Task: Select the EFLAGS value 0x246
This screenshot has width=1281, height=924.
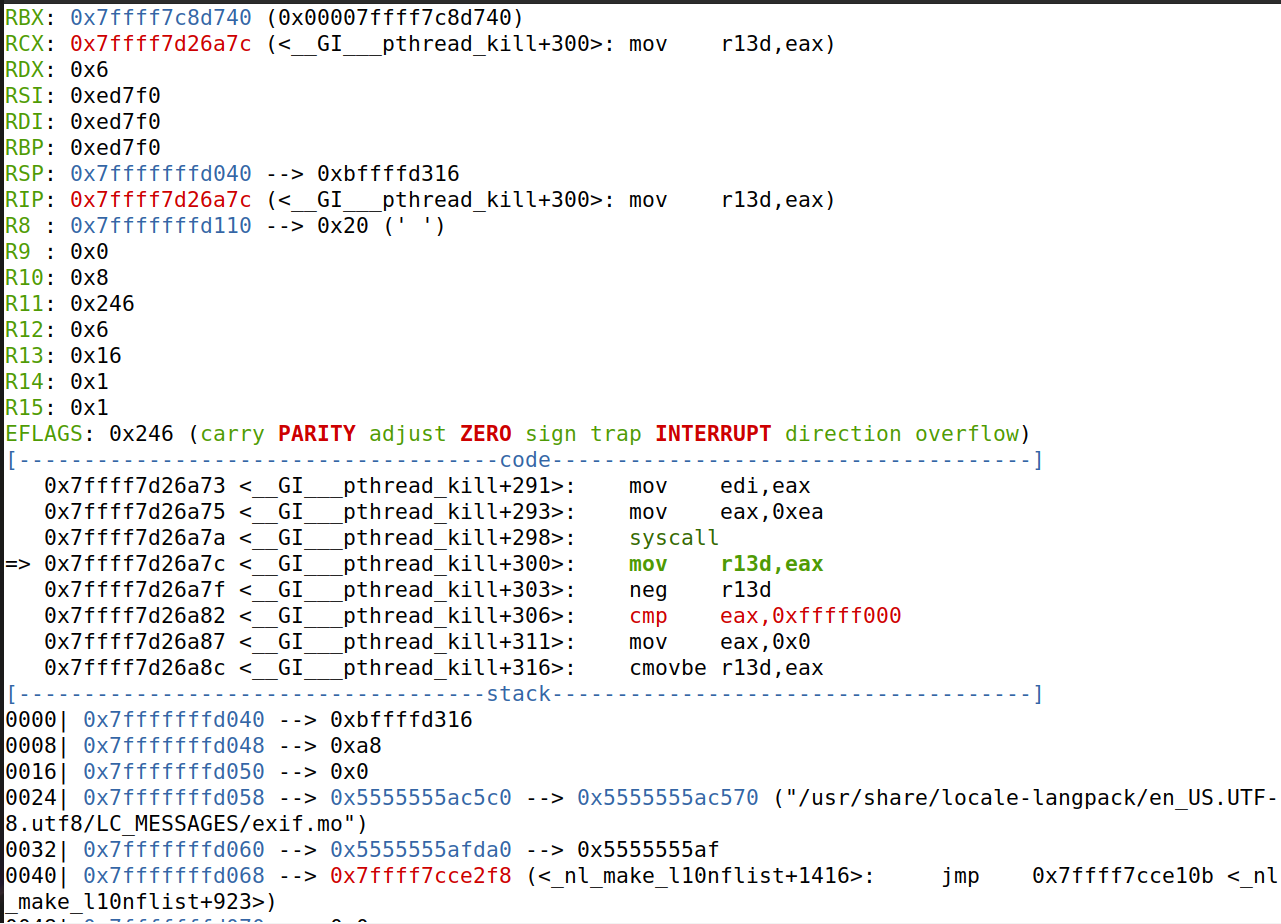Action: 141,434
